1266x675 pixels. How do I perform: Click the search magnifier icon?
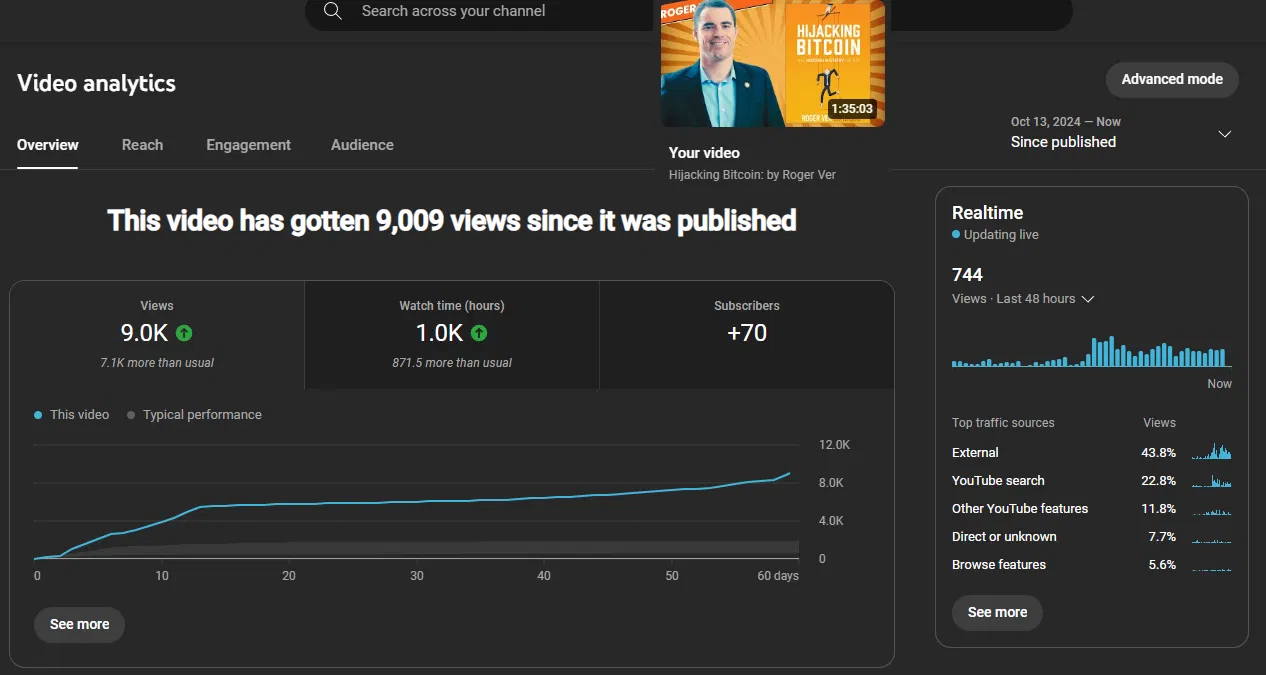333,11
